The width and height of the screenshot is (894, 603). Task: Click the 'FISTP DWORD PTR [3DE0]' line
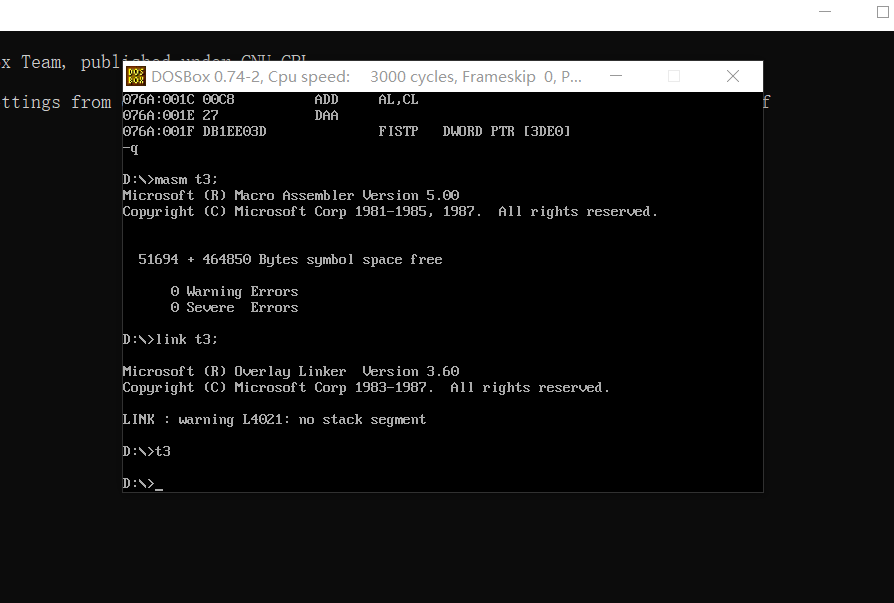pyautogui.click(x=347, y=132)
